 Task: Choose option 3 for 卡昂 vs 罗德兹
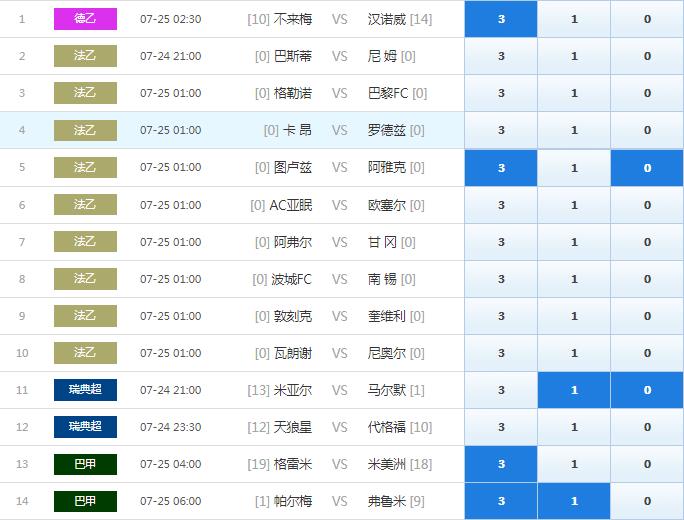(501, 130)
